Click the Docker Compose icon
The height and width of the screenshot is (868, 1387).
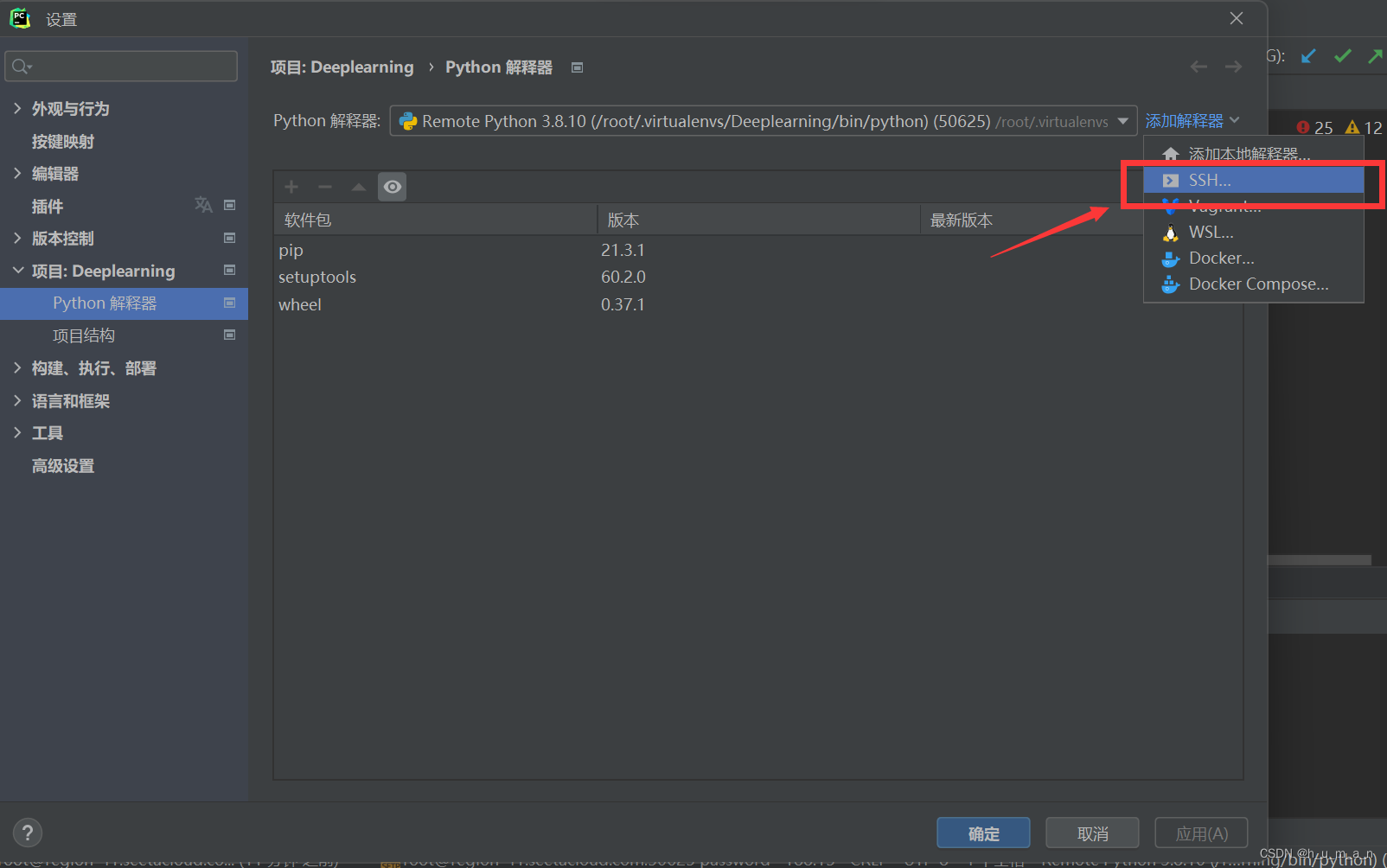[1171, 284]
